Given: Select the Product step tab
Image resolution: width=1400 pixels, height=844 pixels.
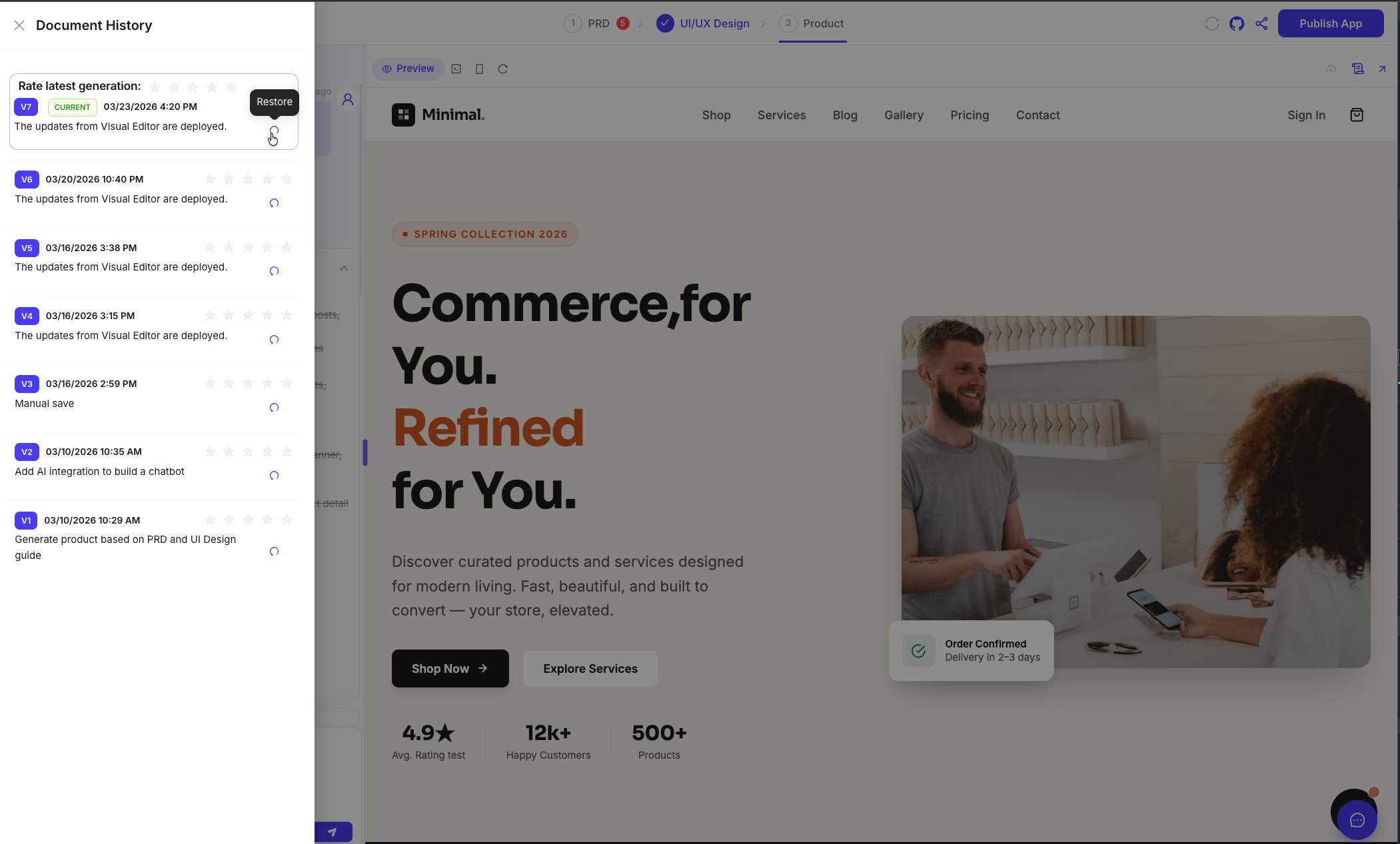Looking at the screenshot, I should pyautogui.click(x=812, y=23).
